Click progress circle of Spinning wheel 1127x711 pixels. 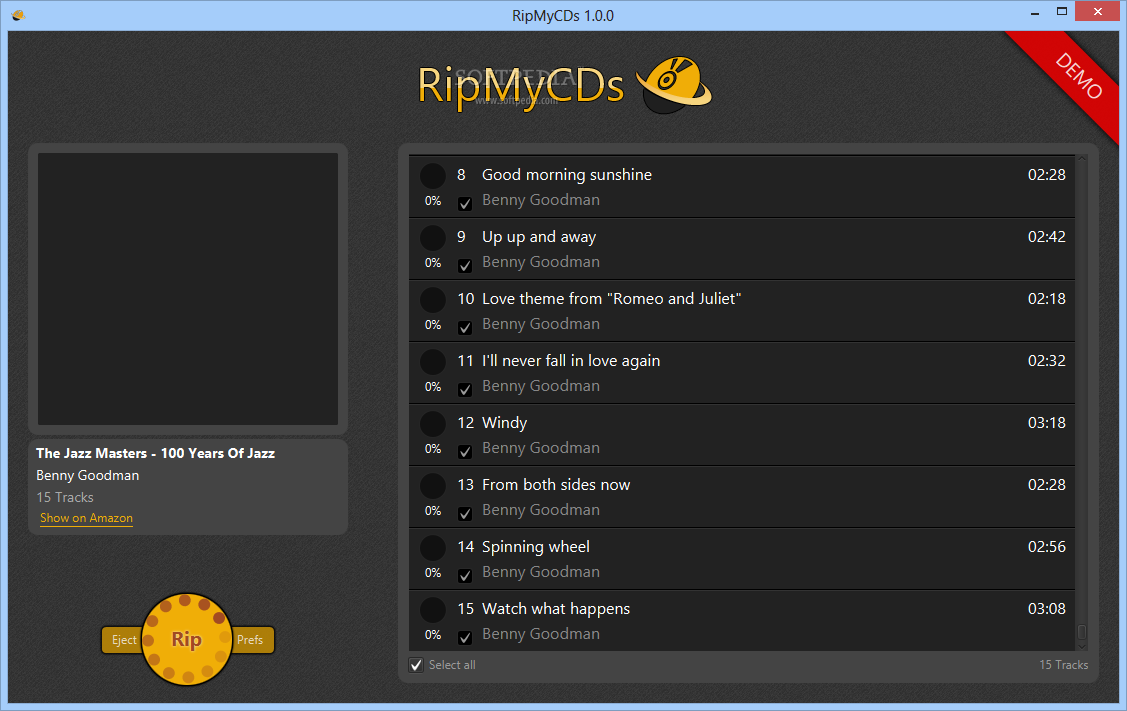(433, 547)
